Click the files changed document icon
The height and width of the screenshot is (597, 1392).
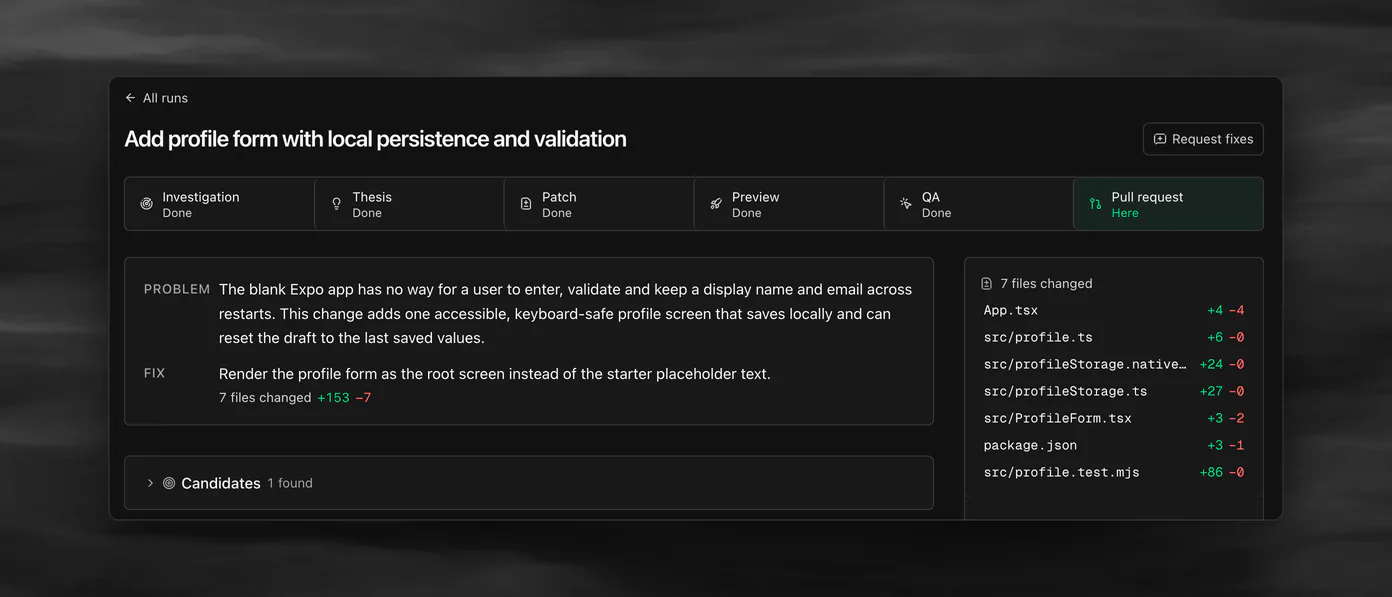point(987,284)
